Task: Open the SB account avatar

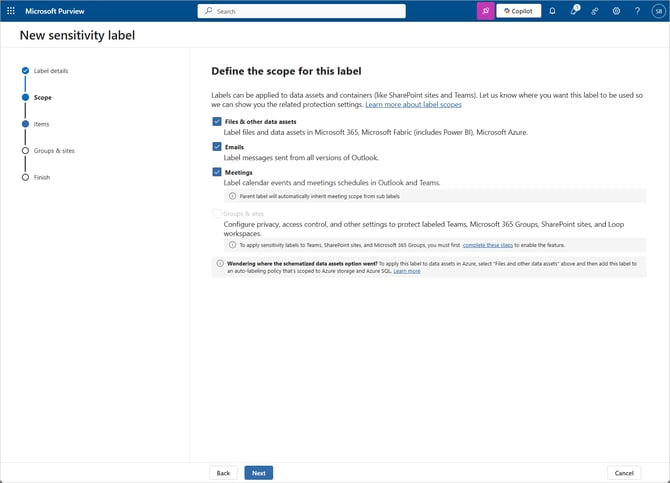Action: pos(658,11)
